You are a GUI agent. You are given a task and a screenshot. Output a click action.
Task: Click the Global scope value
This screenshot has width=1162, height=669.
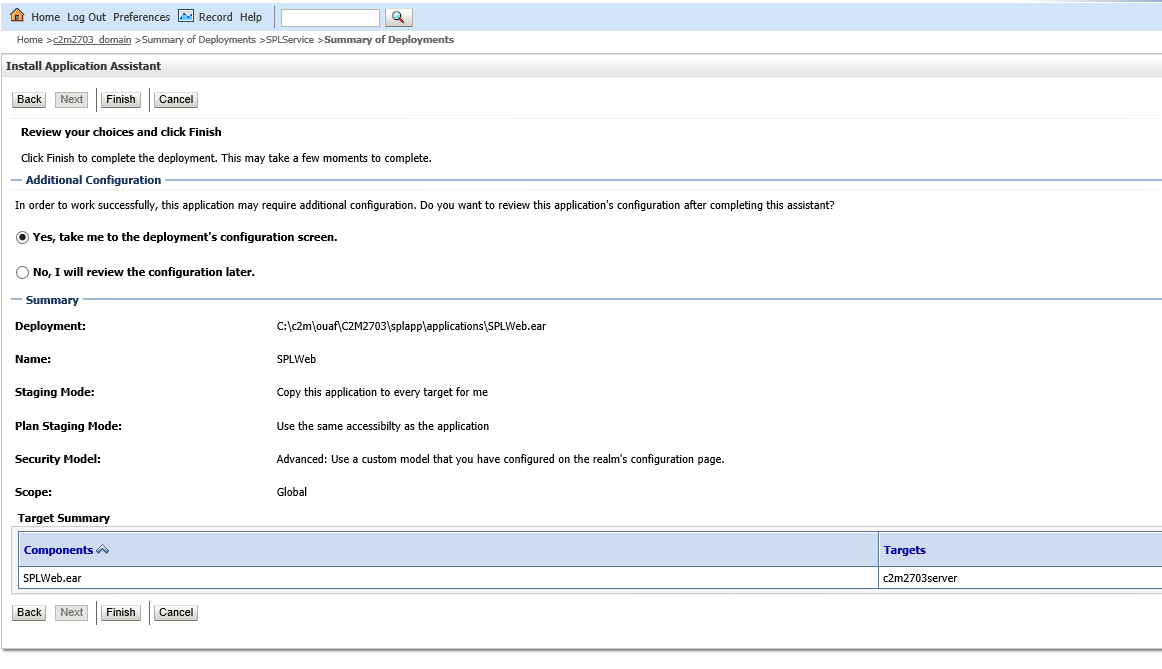(292, 492)
